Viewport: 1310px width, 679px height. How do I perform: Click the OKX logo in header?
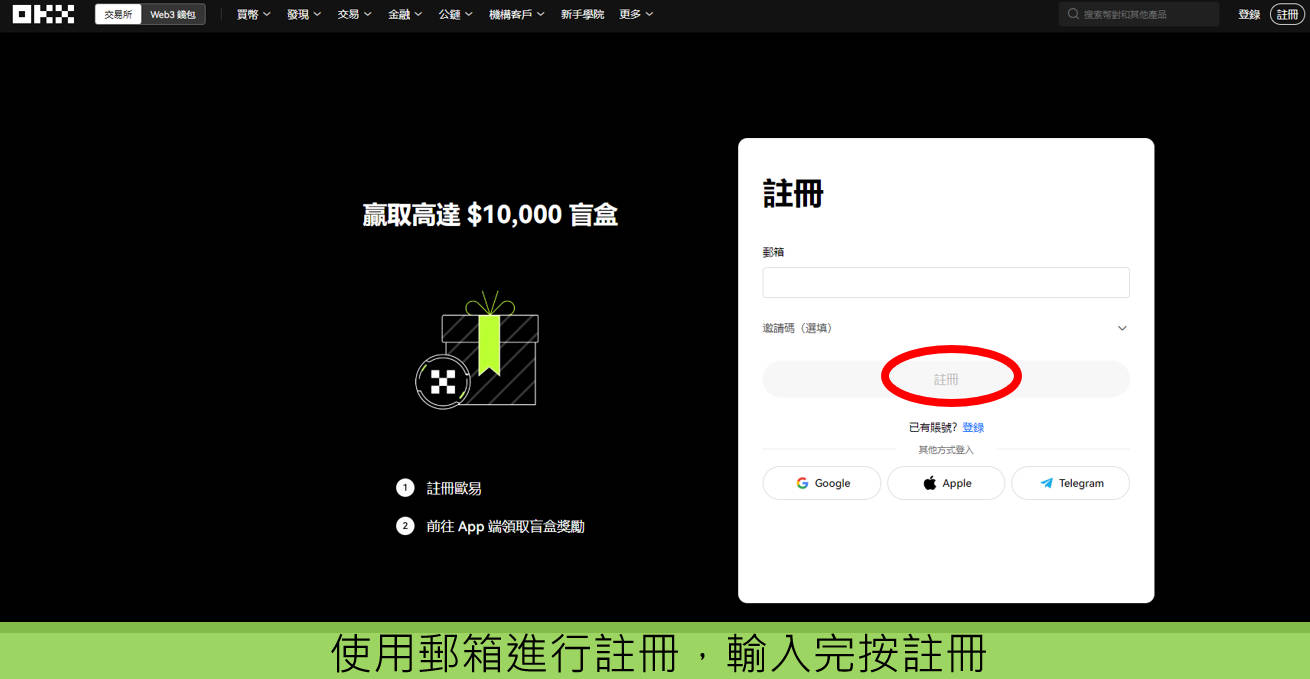(43, 14)
